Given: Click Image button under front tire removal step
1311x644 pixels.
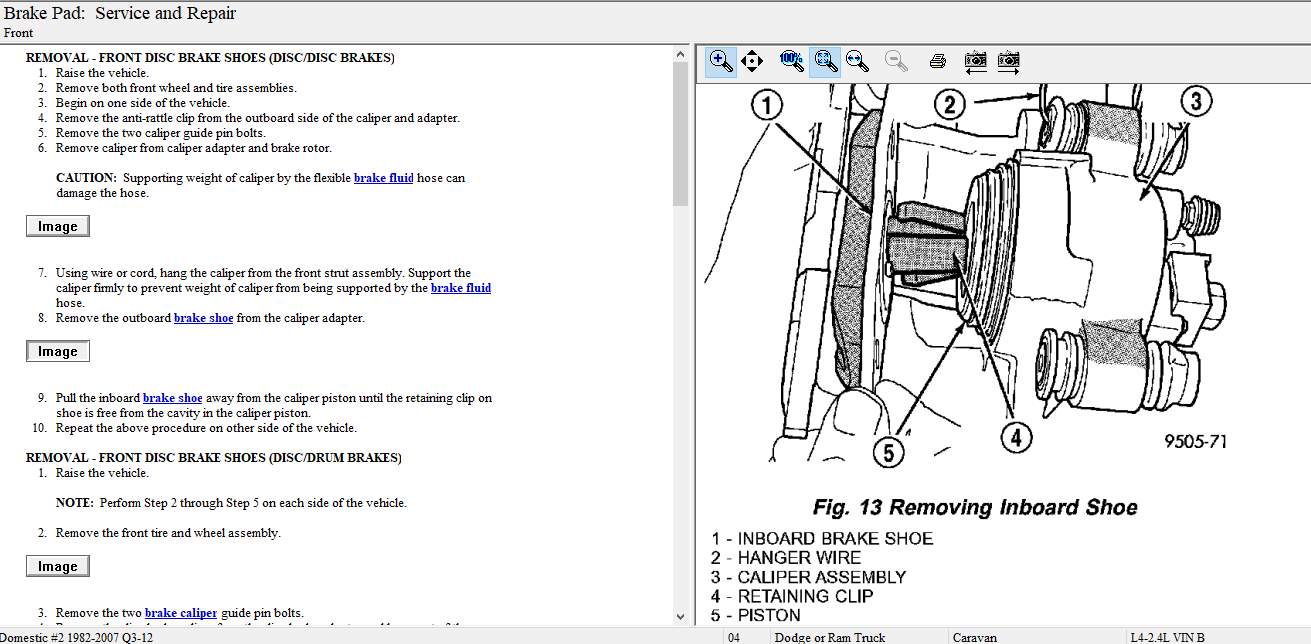Looking at the screenshot, I should point(58,567).
